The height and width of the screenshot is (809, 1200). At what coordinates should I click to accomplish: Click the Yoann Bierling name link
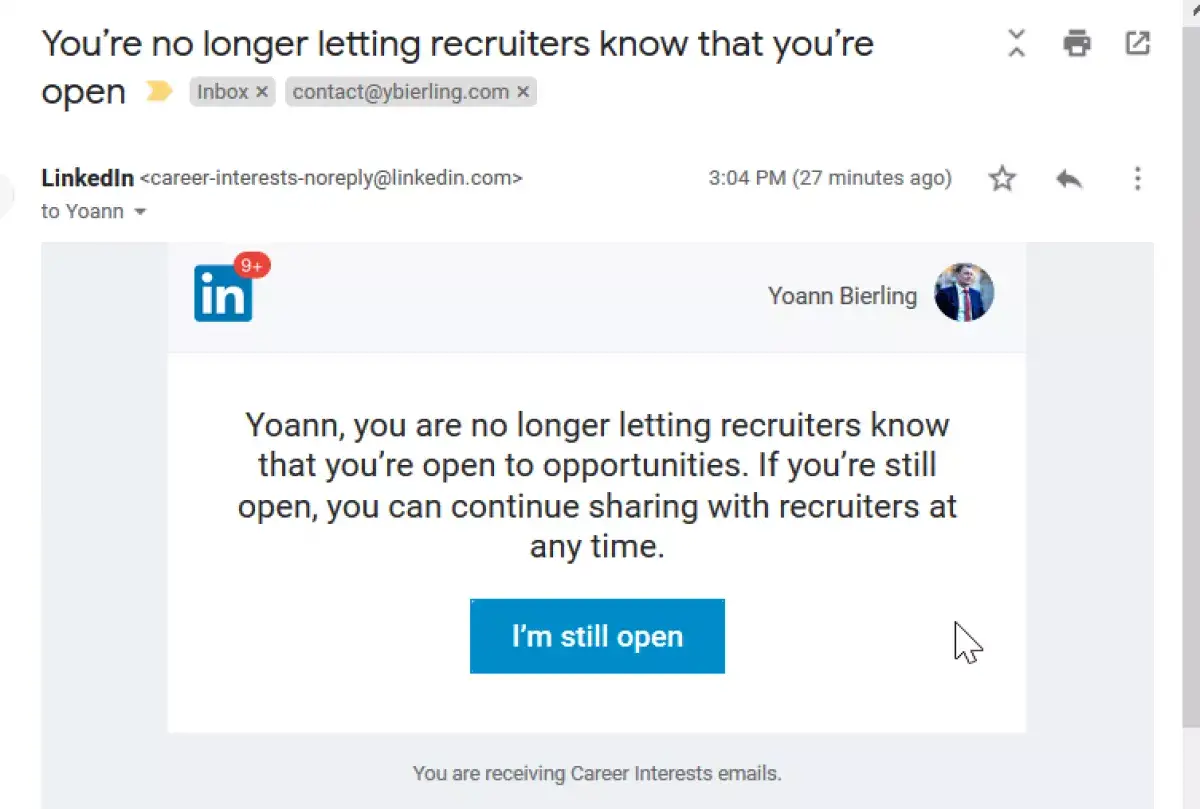click(x=842, y=296)
